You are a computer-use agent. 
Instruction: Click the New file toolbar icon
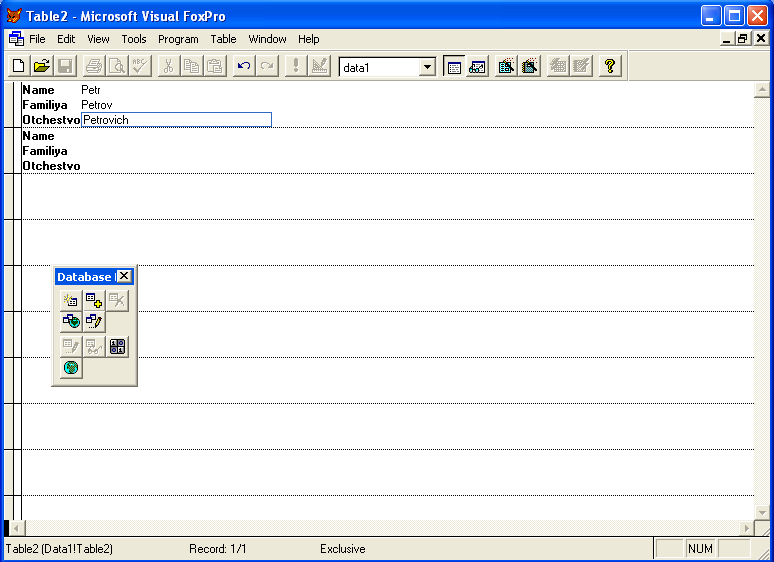pyautogui.click(x=19, y=66)
